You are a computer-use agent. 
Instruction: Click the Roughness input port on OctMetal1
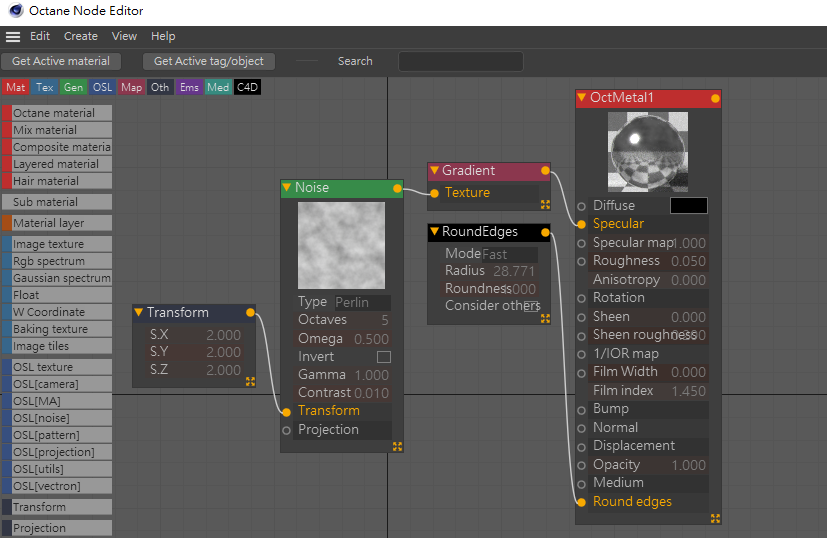tap(581, 262)
